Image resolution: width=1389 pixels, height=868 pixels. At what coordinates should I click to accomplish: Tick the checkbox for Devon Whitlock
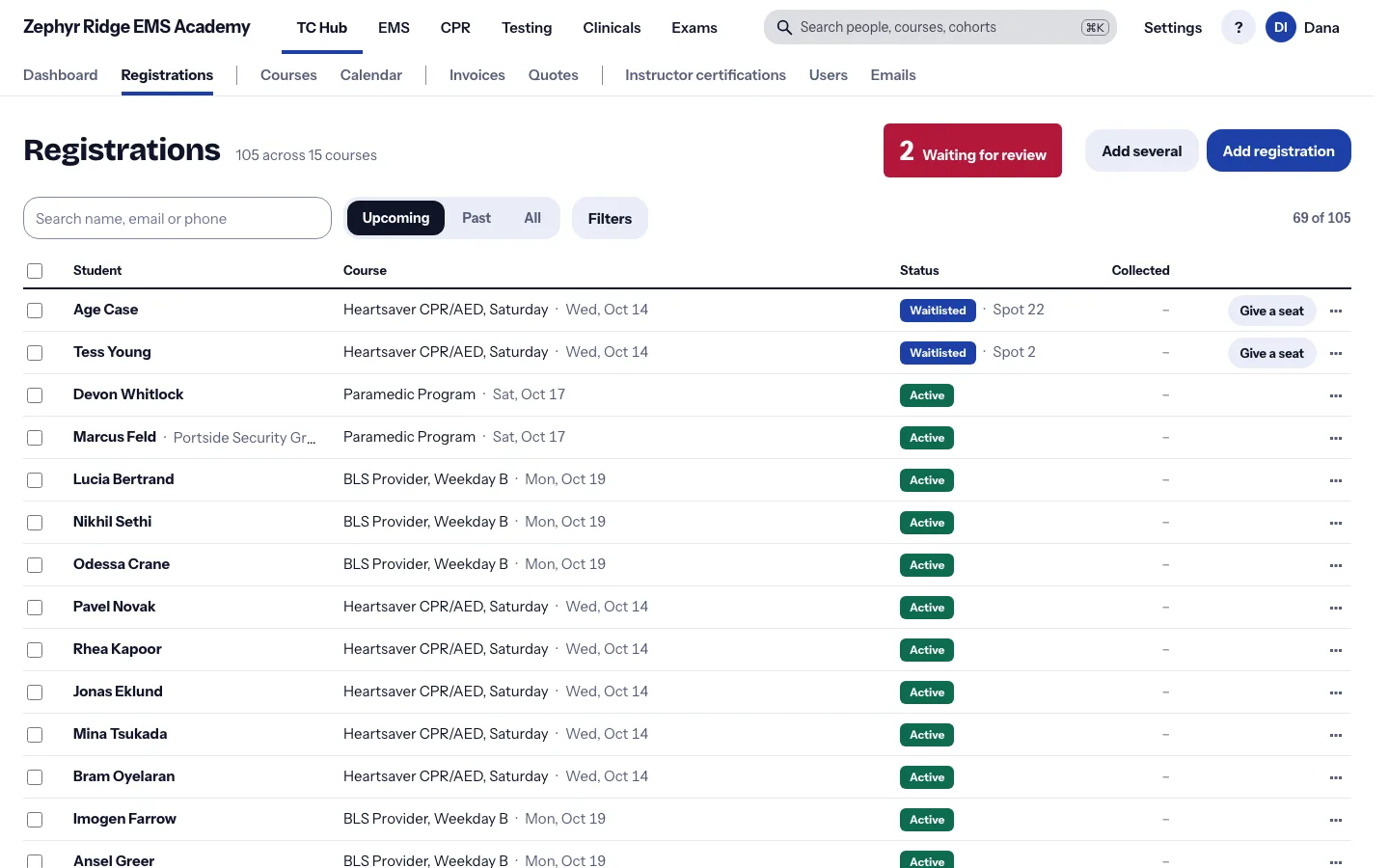coord(35,395)
